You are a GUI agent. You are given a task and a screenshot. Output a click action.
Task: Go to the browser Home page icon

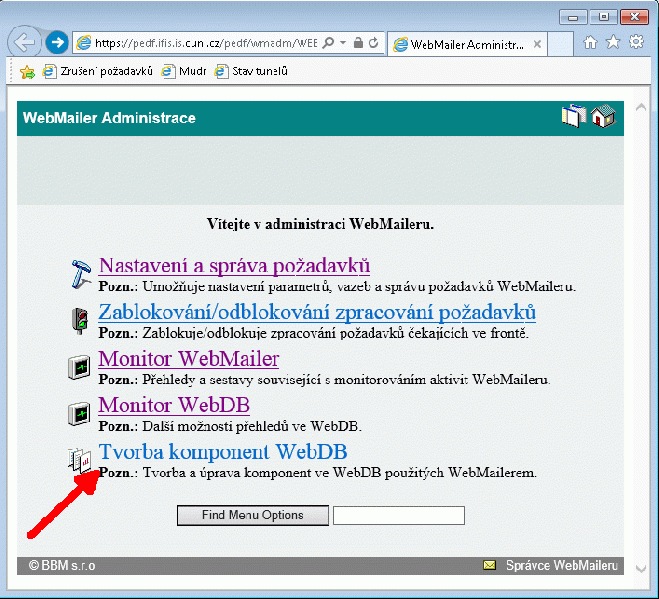(590, 42)
